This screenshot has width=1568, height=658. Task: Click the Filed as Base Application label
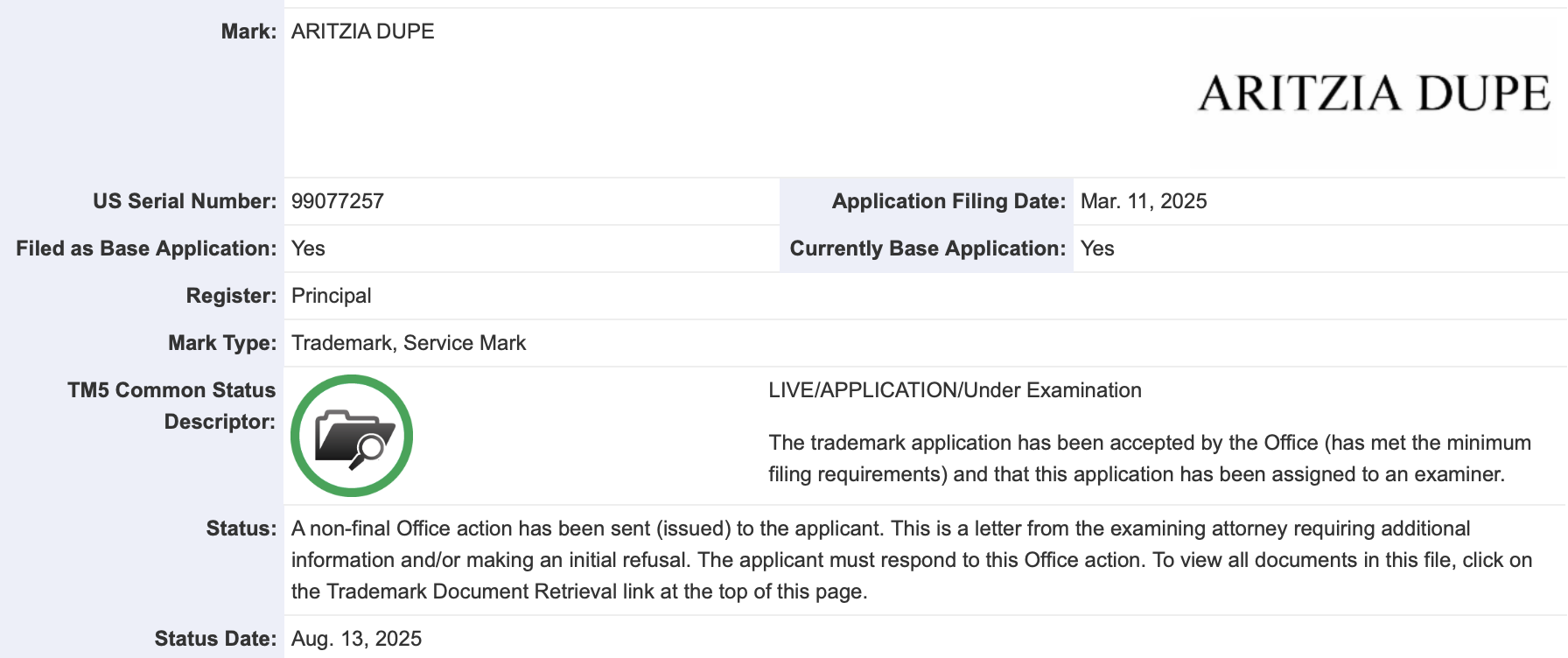(x=146, y=248)
